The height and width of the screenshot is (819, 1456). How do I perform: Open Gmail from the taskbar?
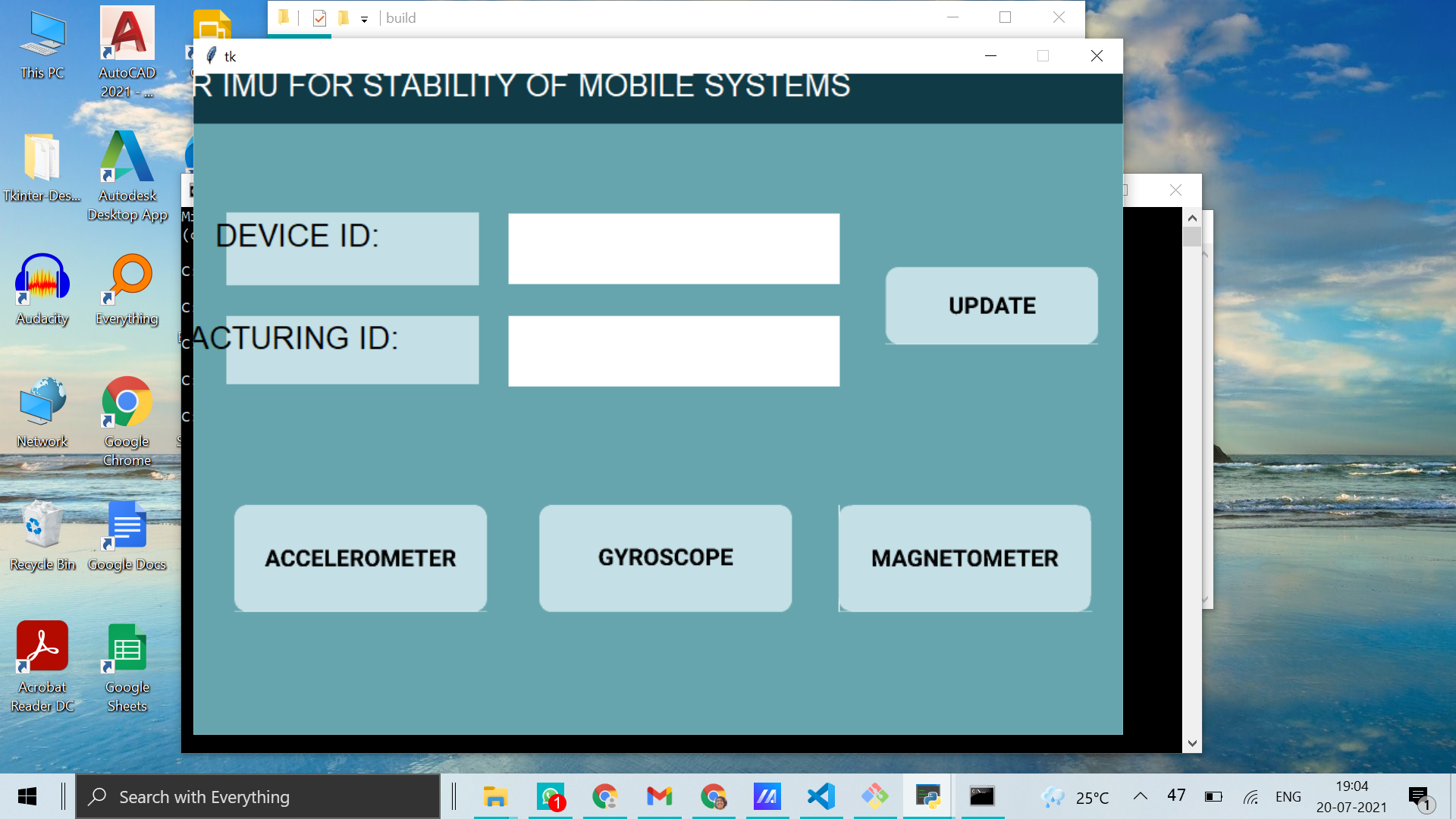pos(658,796)
